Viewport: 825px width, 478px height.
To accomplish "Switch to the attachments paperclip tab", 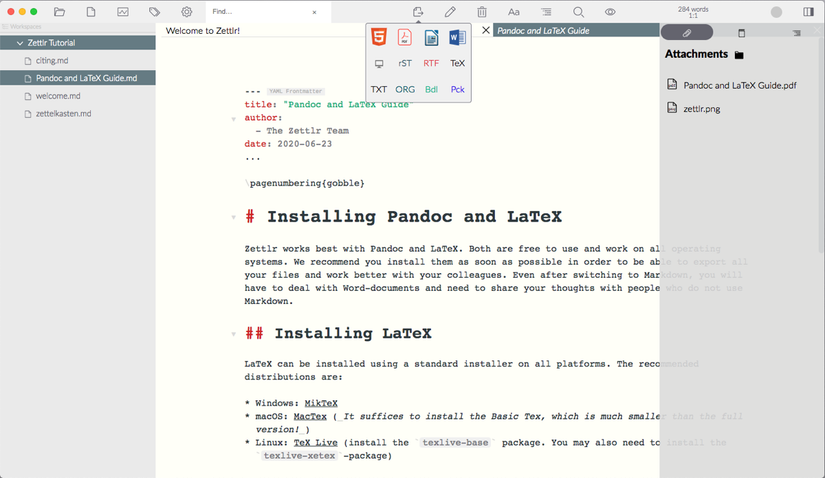I will [687, 33].
